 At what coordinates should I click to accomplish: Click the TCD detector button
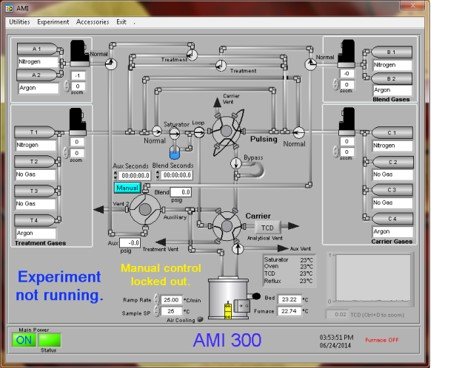267,228
